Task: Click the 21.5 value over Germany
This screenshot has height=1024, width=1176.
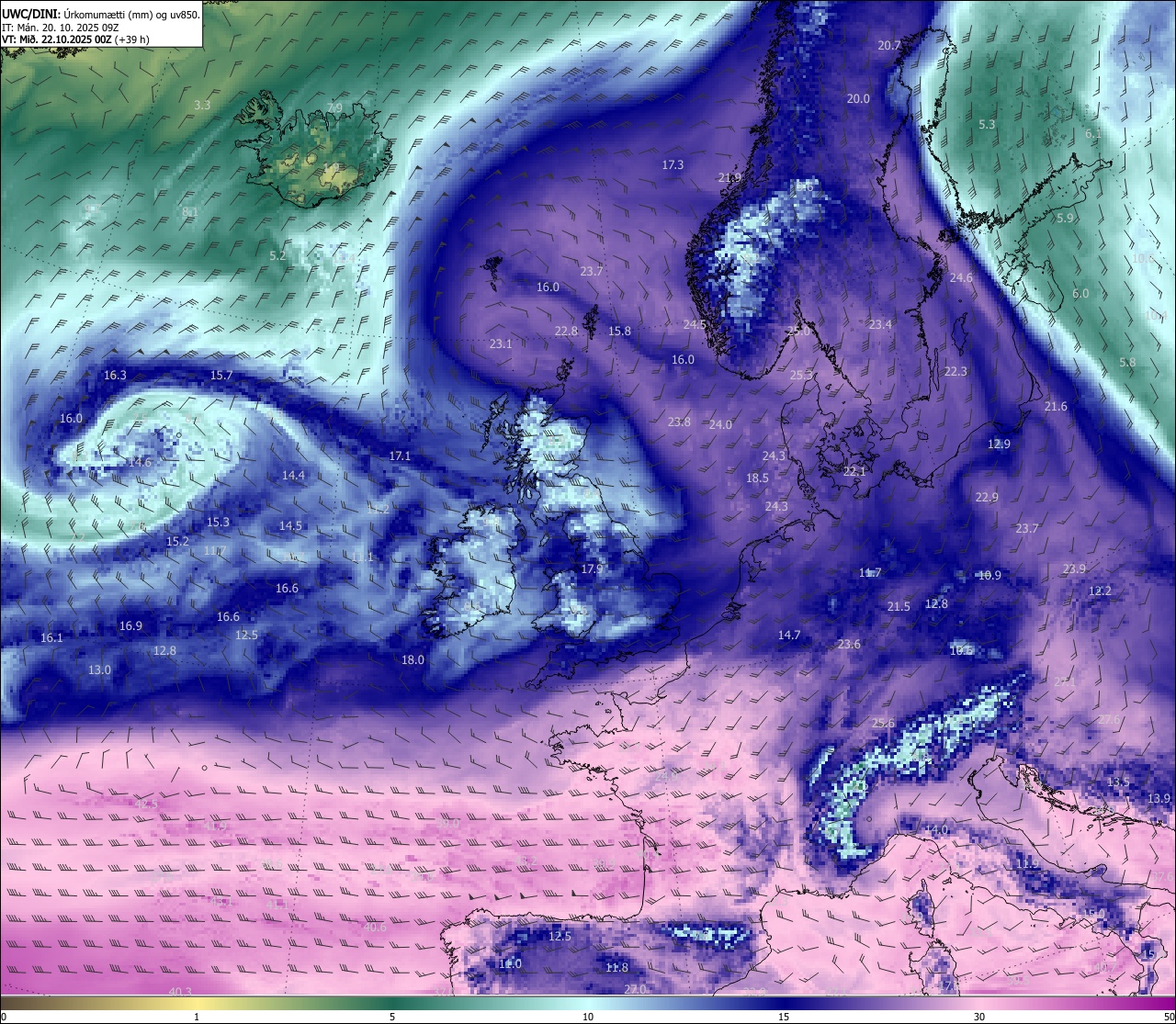Action: tap(899, 606)
